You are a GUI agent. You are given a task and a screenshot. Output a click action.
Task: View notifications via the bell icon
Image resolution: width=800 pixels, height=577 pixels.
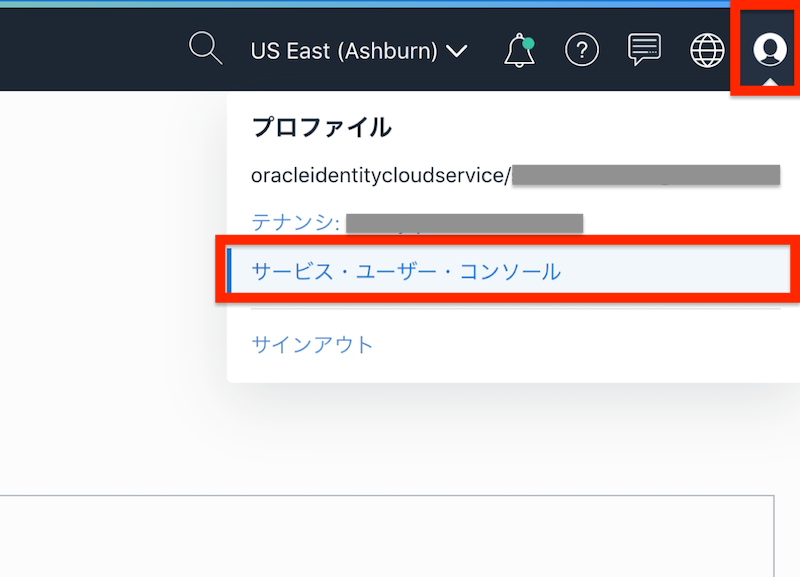[x=518, y=49]
